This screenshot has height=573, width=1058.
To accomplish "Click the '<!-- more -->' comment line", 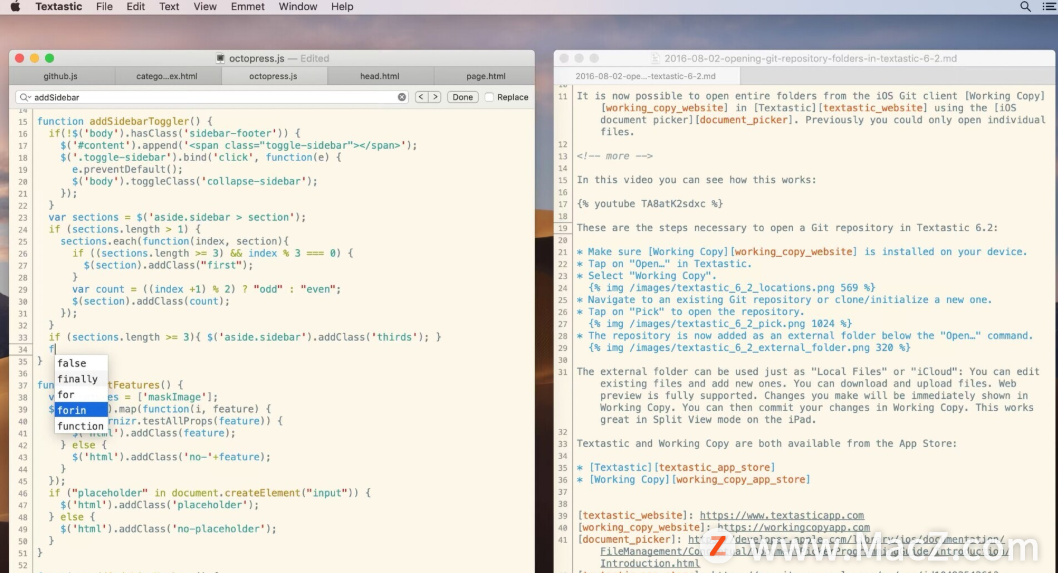I will (x=614, y=156).
